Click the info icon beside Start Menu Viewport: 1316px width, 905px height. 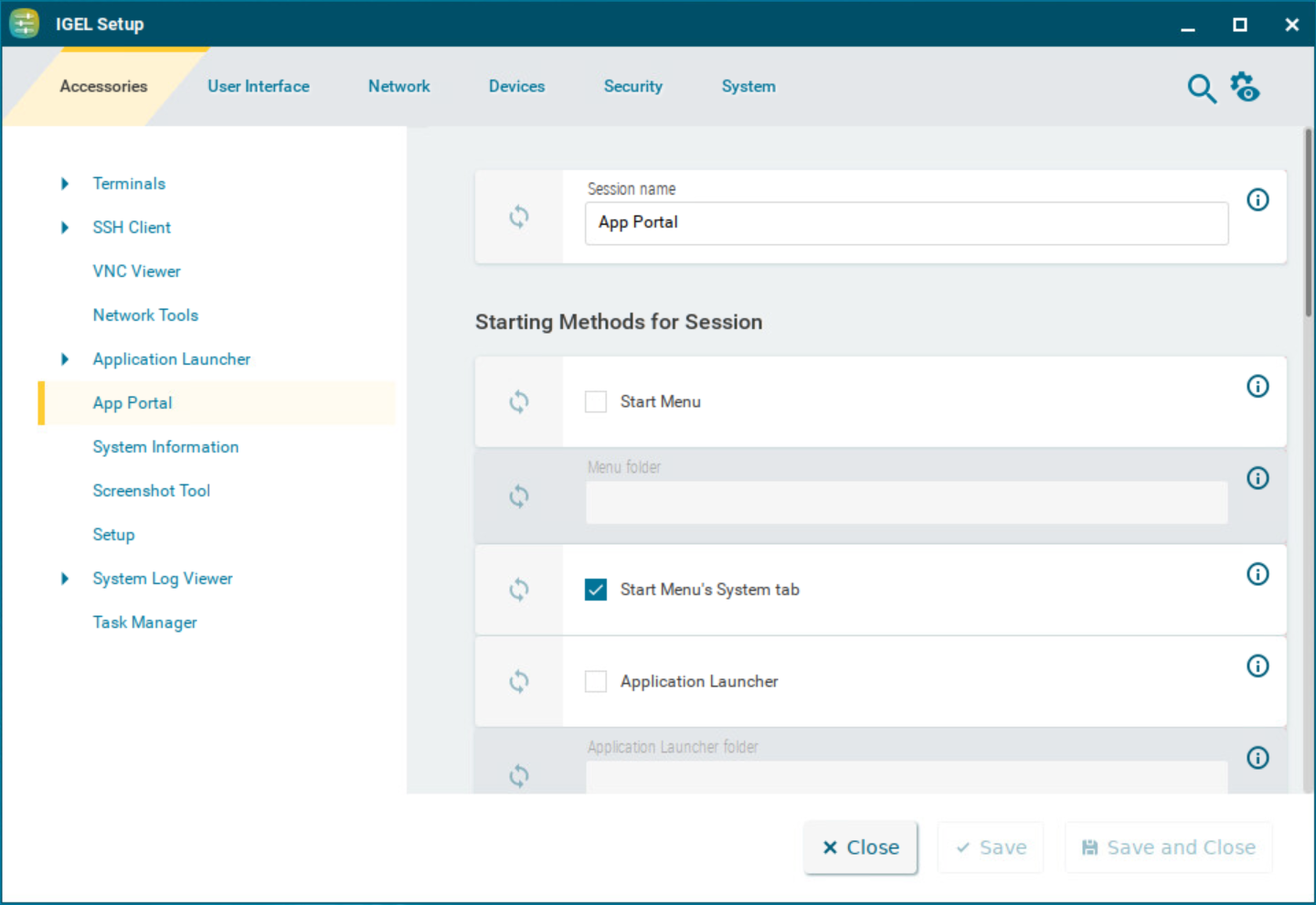coord(1258,386)
